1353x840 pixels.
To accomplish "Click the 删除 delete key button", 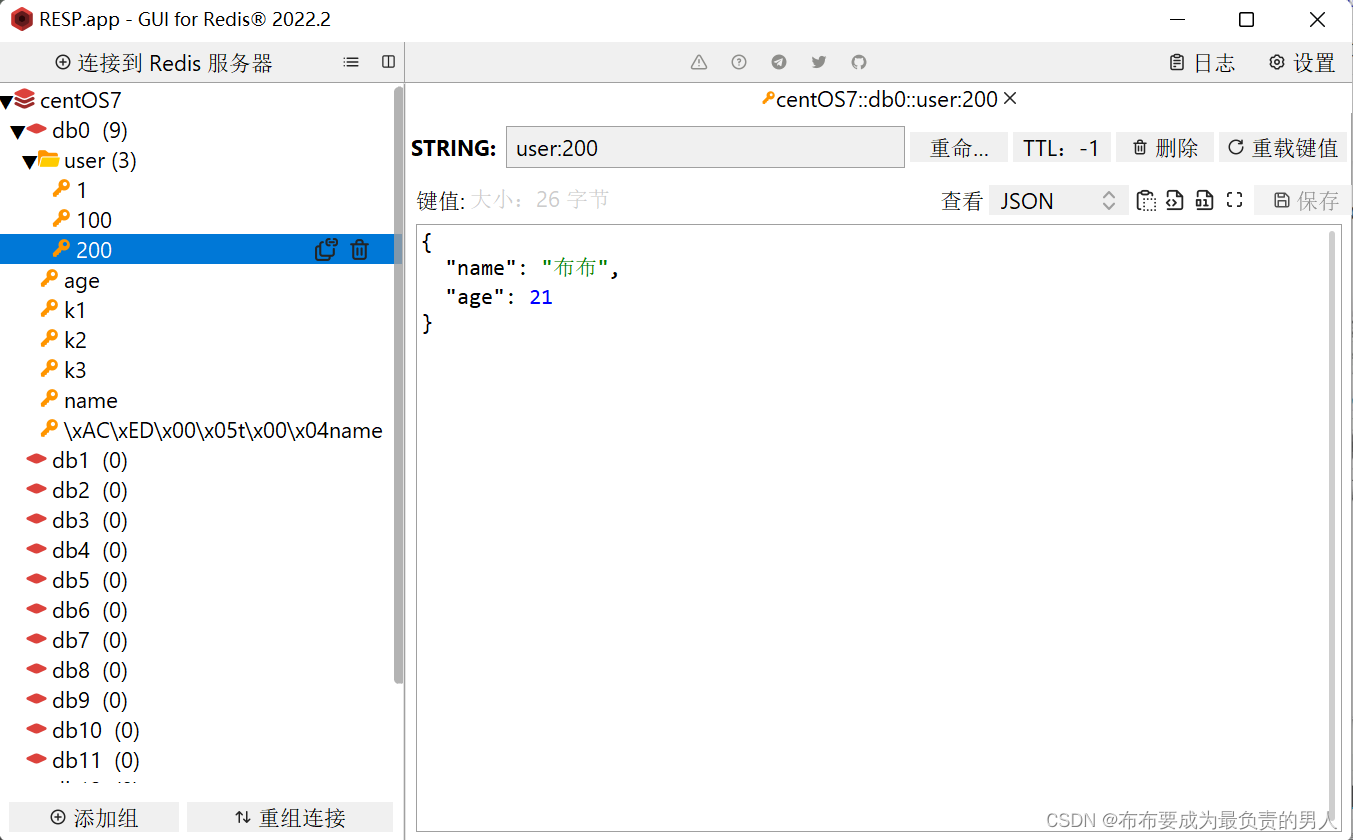I will point(1165,148).
